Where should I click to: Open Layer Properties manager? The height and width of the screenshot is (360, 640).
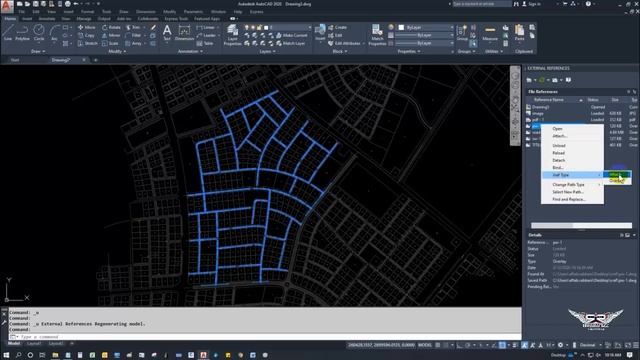[x=232, y=35]
